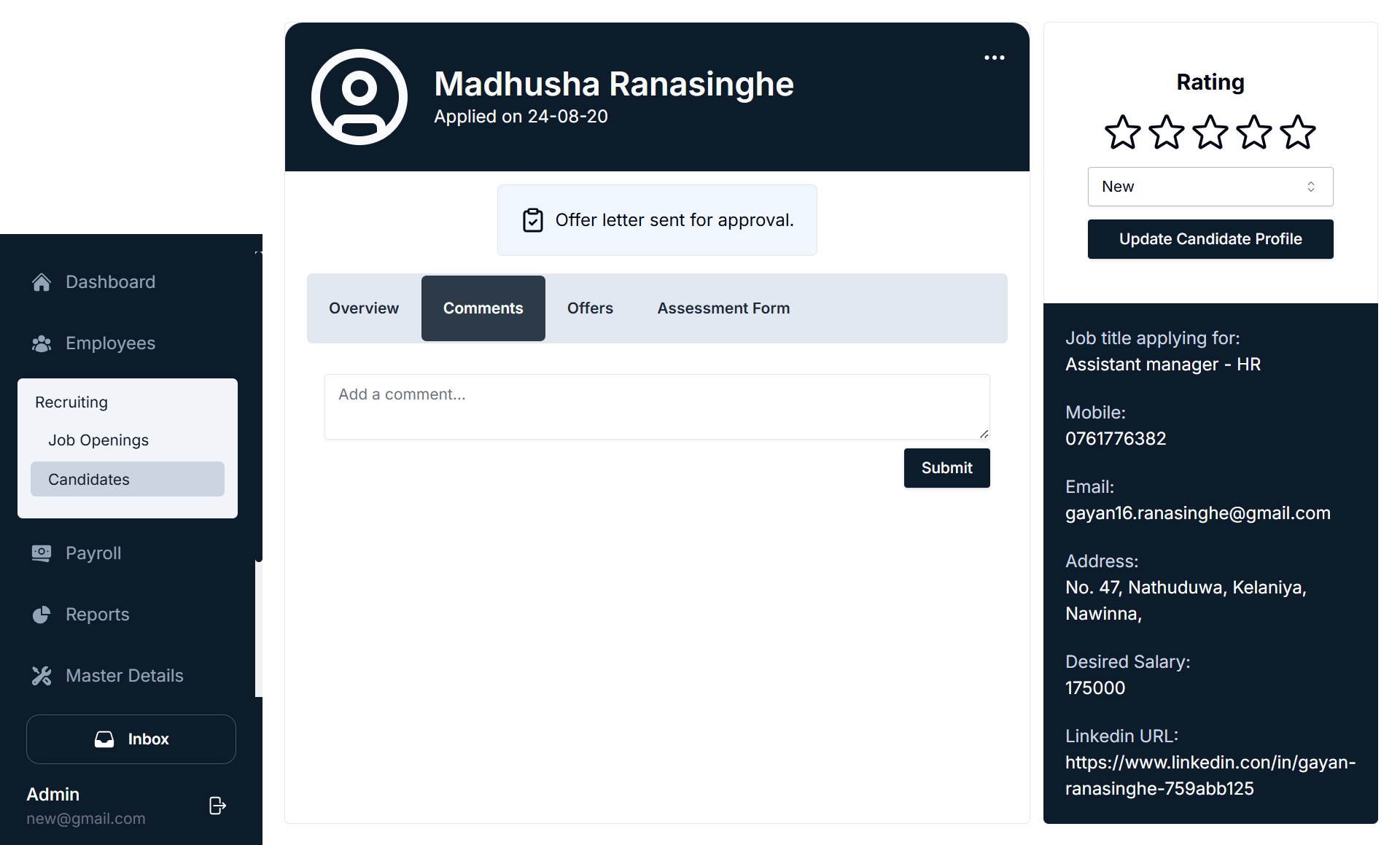Click the candidate avatar icon
The height and width of the screenshot is (845, 1400).
pos(359,96)
